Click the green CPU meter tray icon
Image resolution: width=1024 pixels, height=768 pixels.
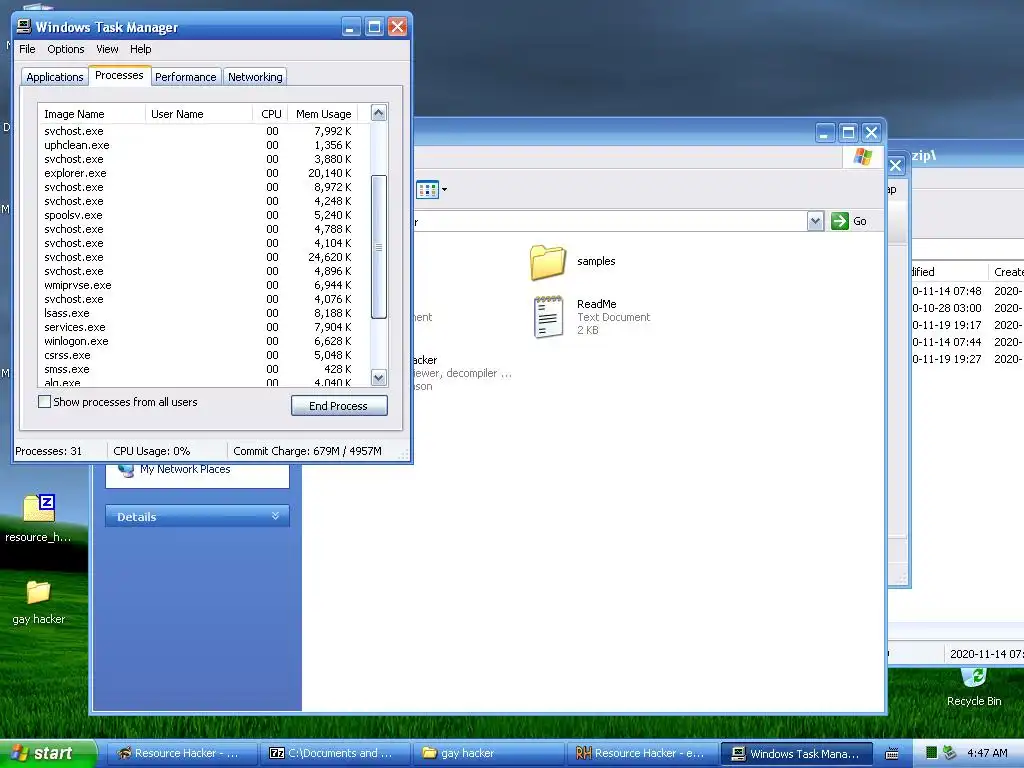(931, 753)
